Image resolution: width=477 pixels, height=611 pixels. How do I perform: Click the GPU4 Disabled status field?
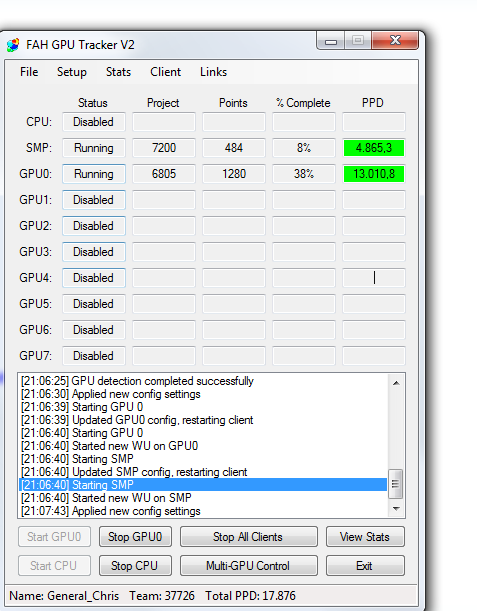coord(94,278)
